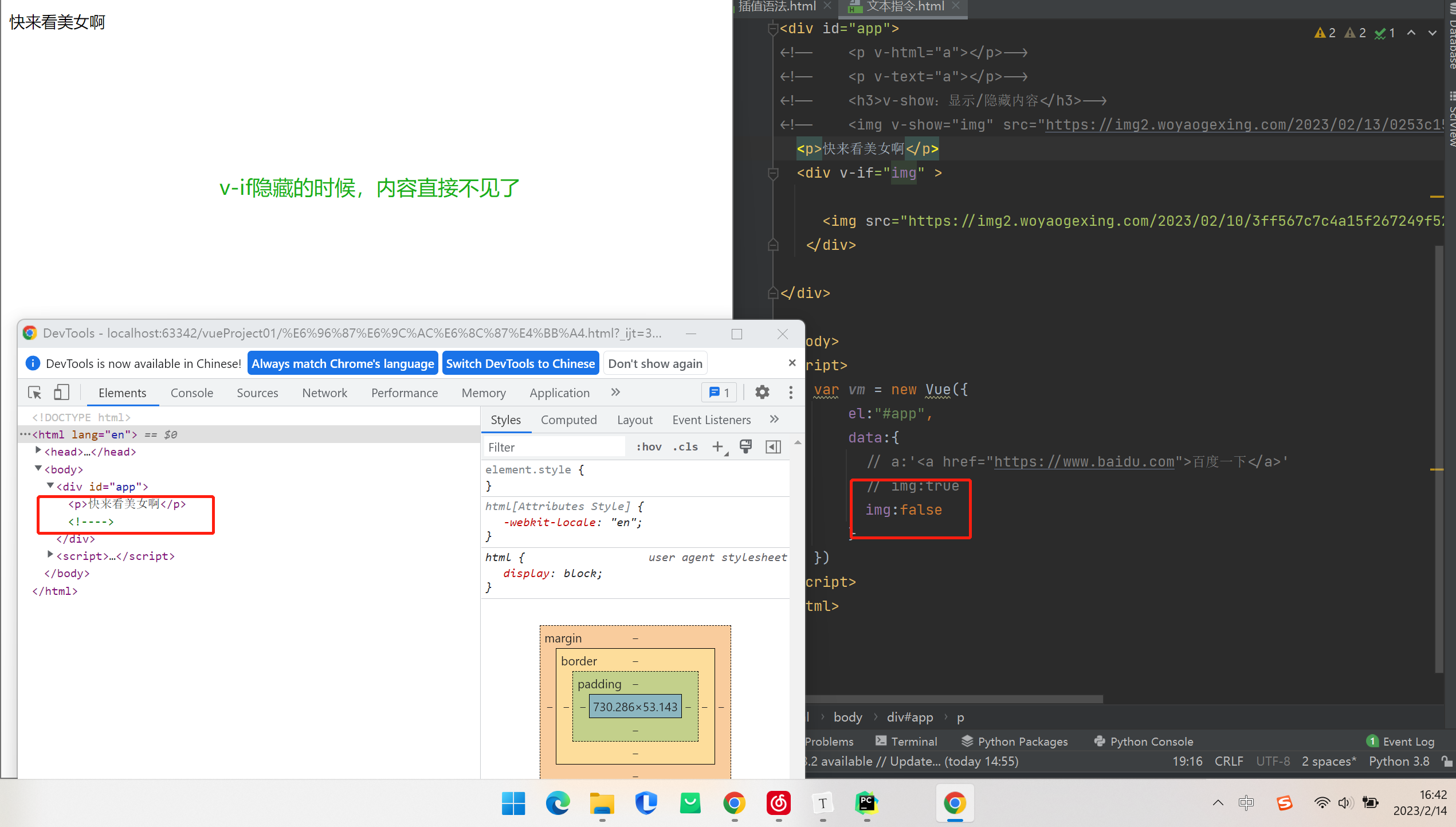This screenshot has height=827, width=1456.
Task: Click the Styles filter input
Action: (x=555, y=447)
